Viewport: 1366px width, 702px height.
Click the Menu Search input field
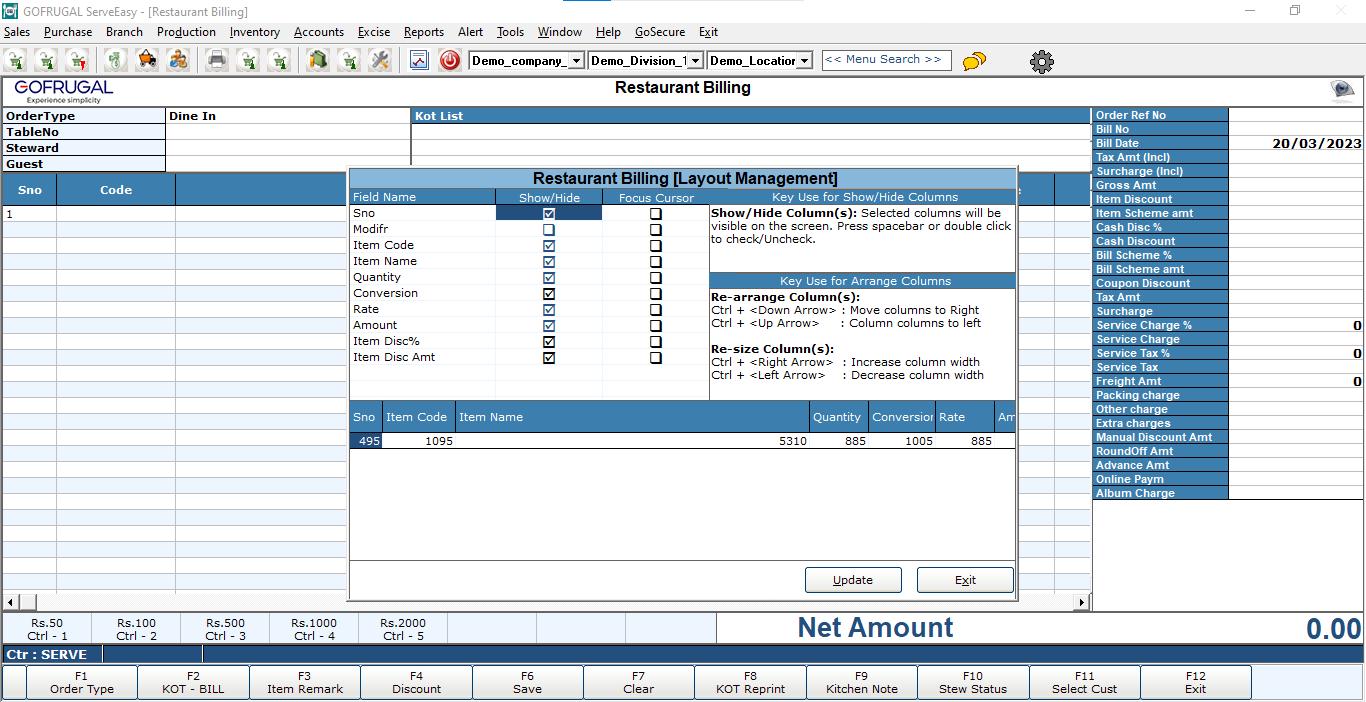point(886,60)
